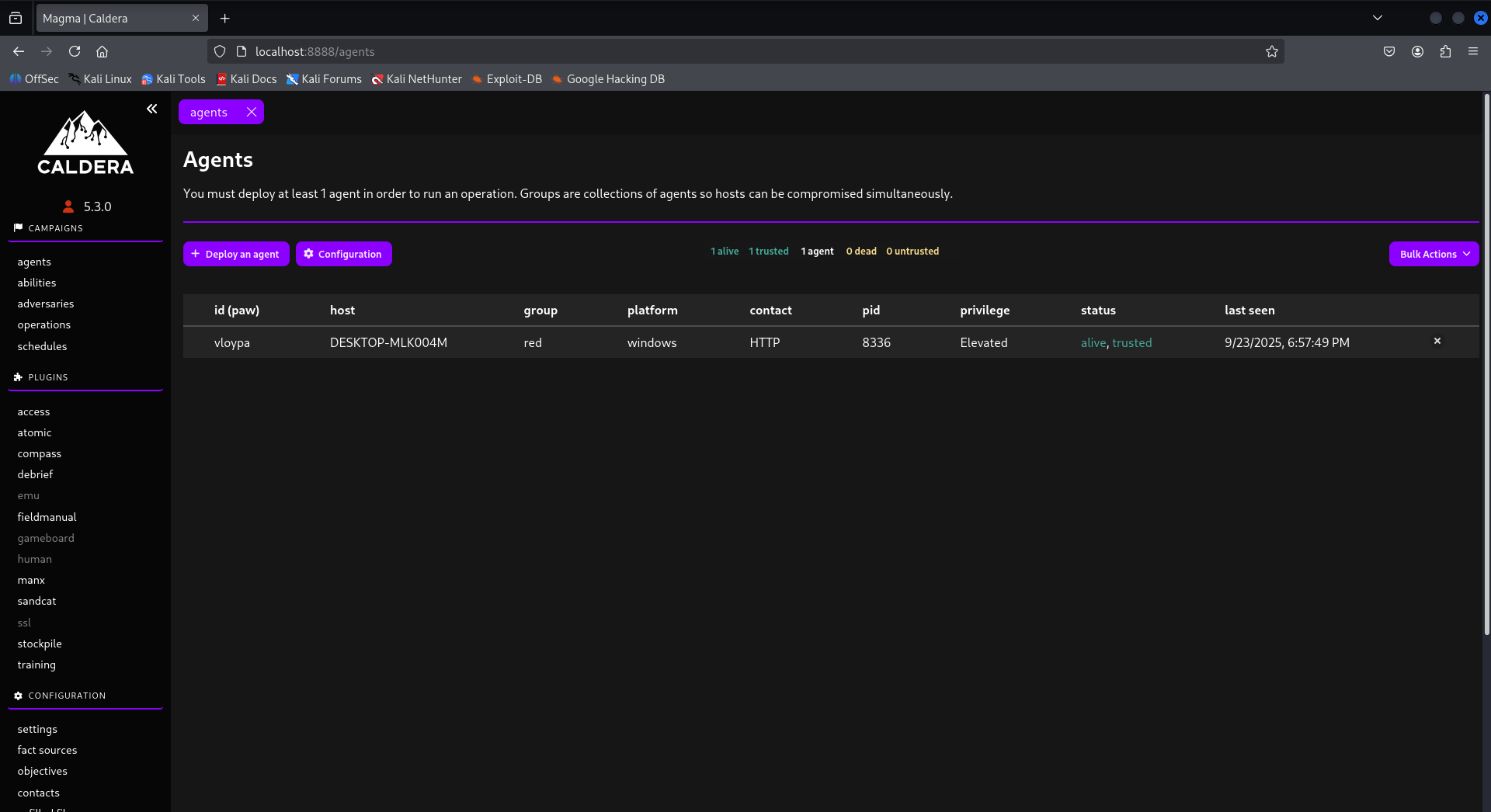Screen dimensions: 1491x812
Task: Open operations in Campaigns menu
Action: pos(44,324)
